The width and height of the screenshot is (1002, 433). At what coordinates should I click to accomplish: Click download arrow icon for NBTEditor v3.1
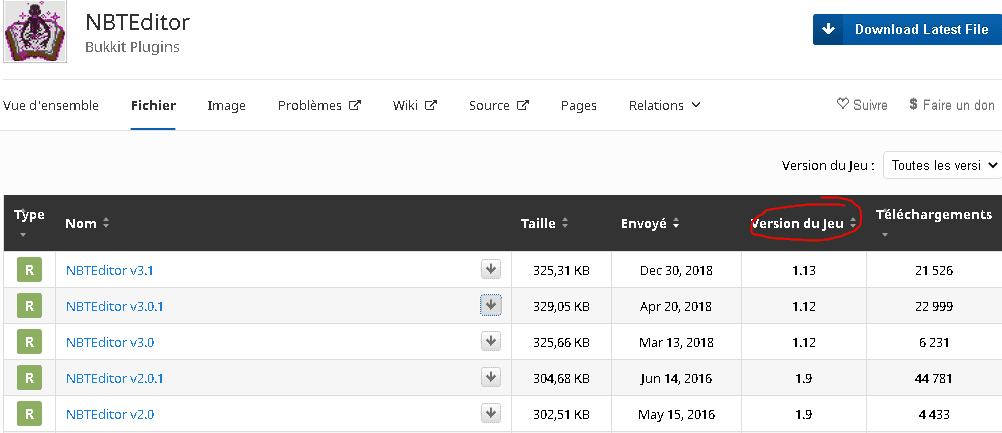point(490,269)
